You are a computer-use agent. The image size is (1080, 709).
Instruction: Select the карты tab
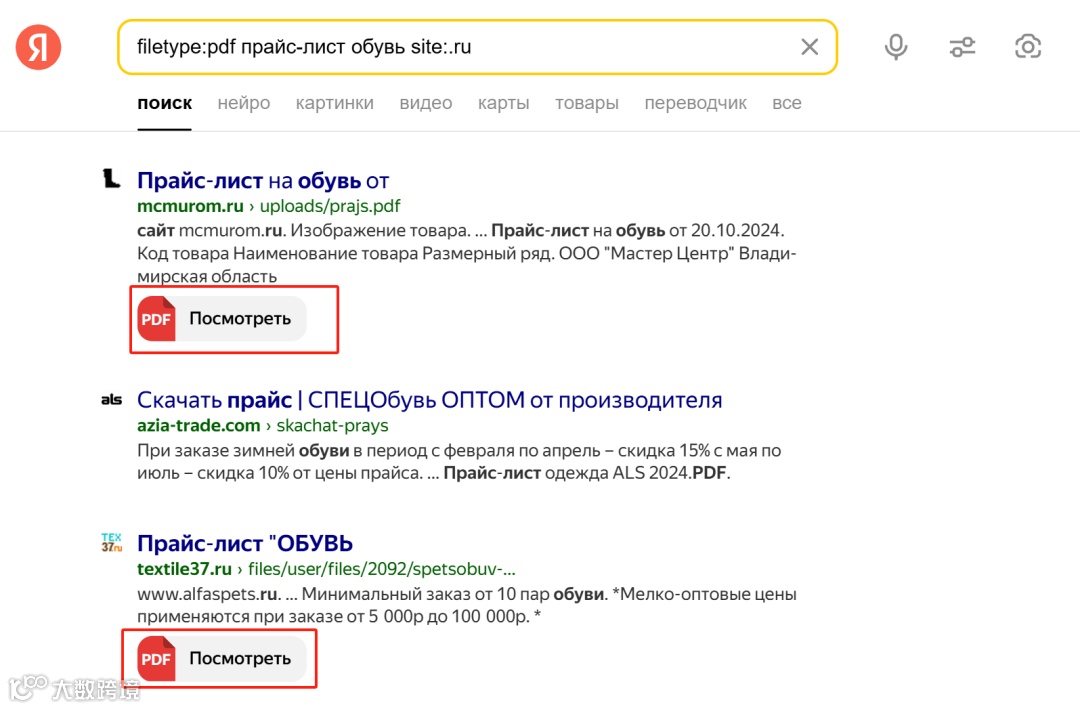[503, 103]
